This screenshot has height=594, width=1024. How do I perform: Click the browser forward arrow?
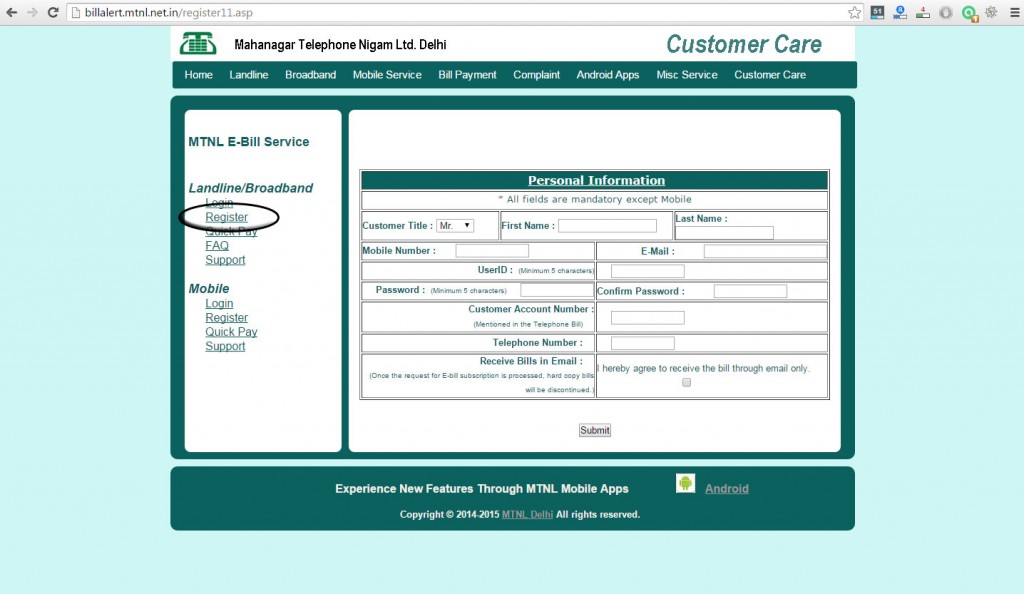(32, 12)
